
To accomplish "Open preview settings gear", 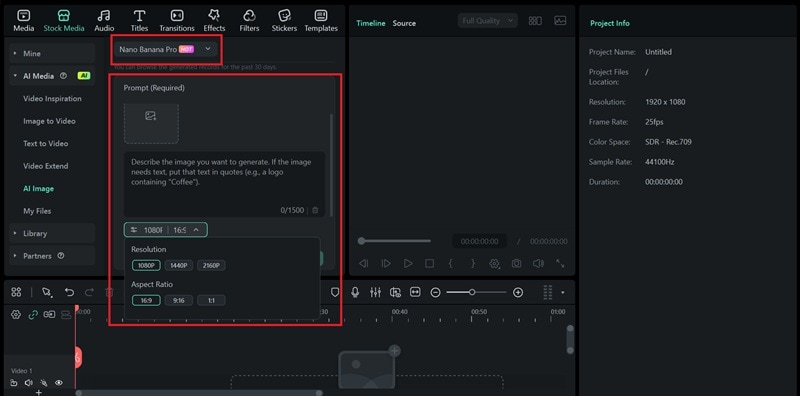I will point(494,263).
